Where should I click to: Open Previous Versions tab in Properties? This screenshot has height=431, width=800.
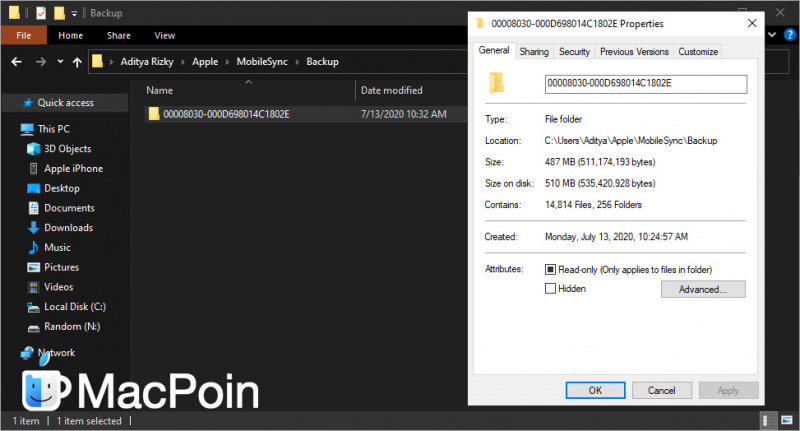point(634,52)
